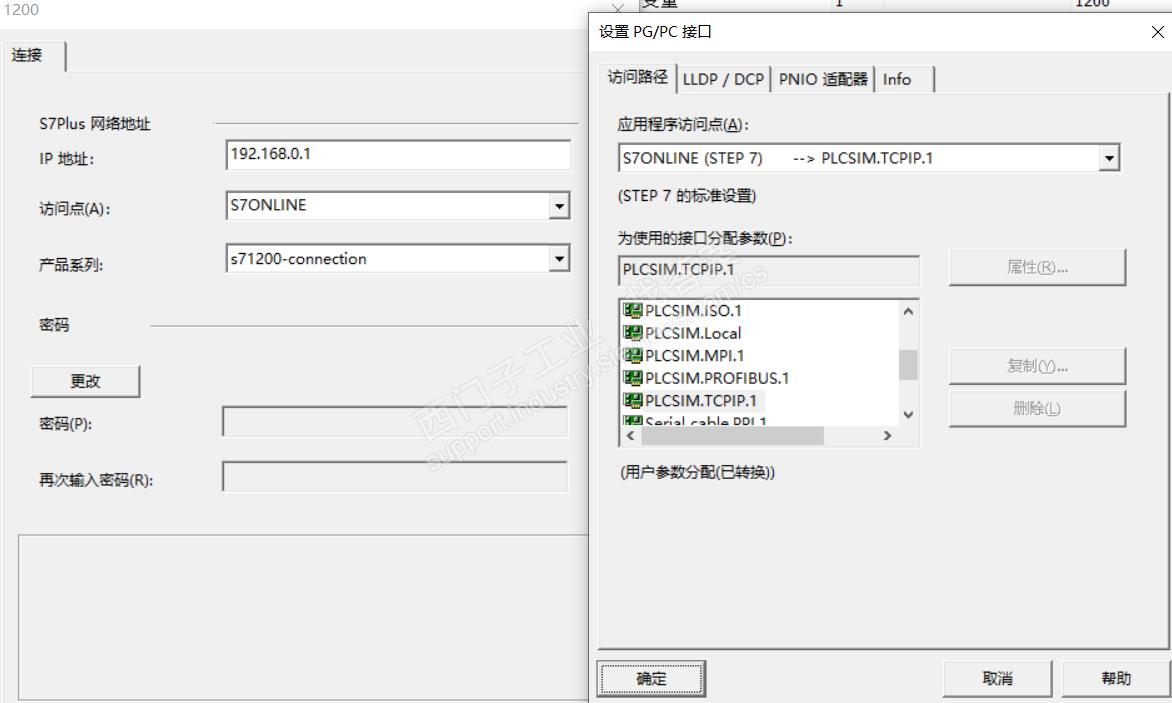
Task: Click the IP 地址 field showing 192.168.0.1
Action: [398, 155]
